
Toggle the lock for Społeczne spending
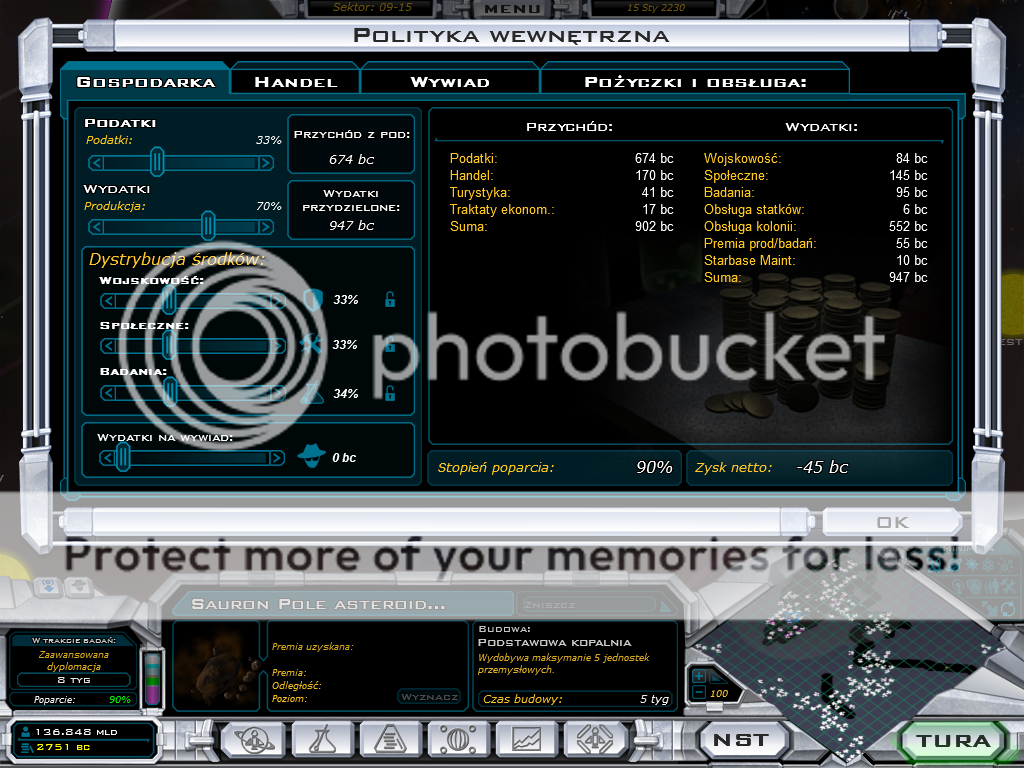(x=390, y=344)
